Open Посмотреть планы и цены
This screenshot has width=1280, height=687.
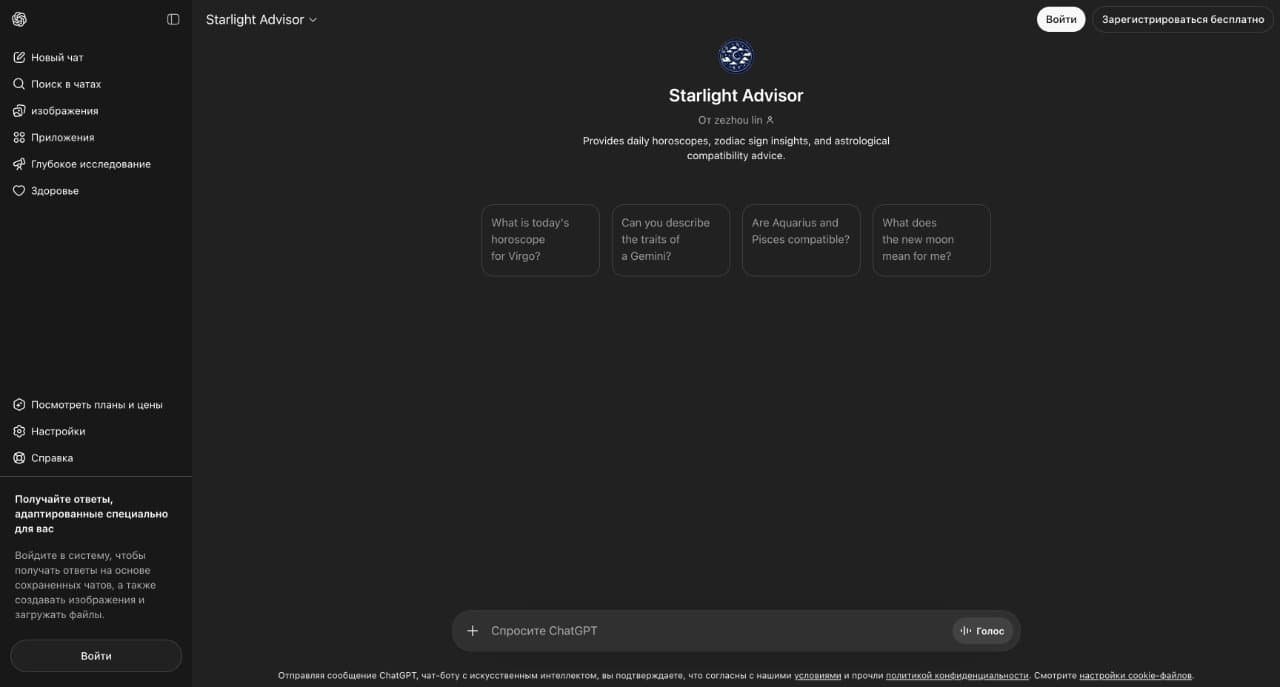(x=96, y=405)
